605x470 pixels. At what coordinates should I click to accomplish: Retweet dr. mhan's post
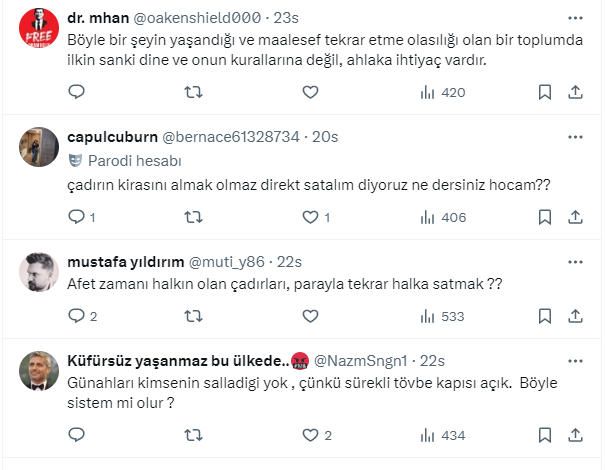coord(194,92)
